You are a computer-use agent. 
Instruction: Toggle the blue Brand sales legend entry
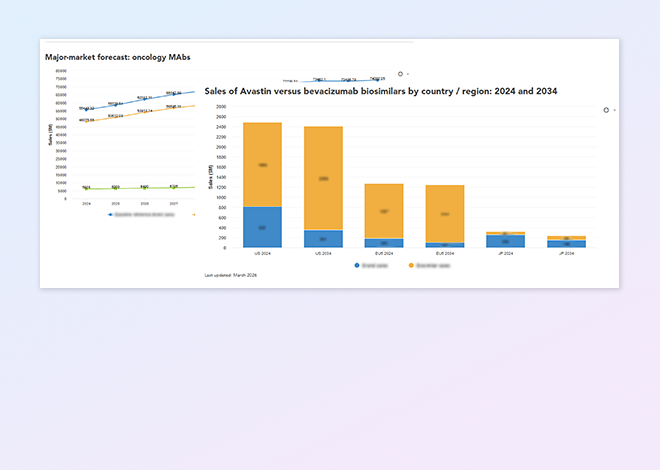pyautogui.click(x=371, y=266)
